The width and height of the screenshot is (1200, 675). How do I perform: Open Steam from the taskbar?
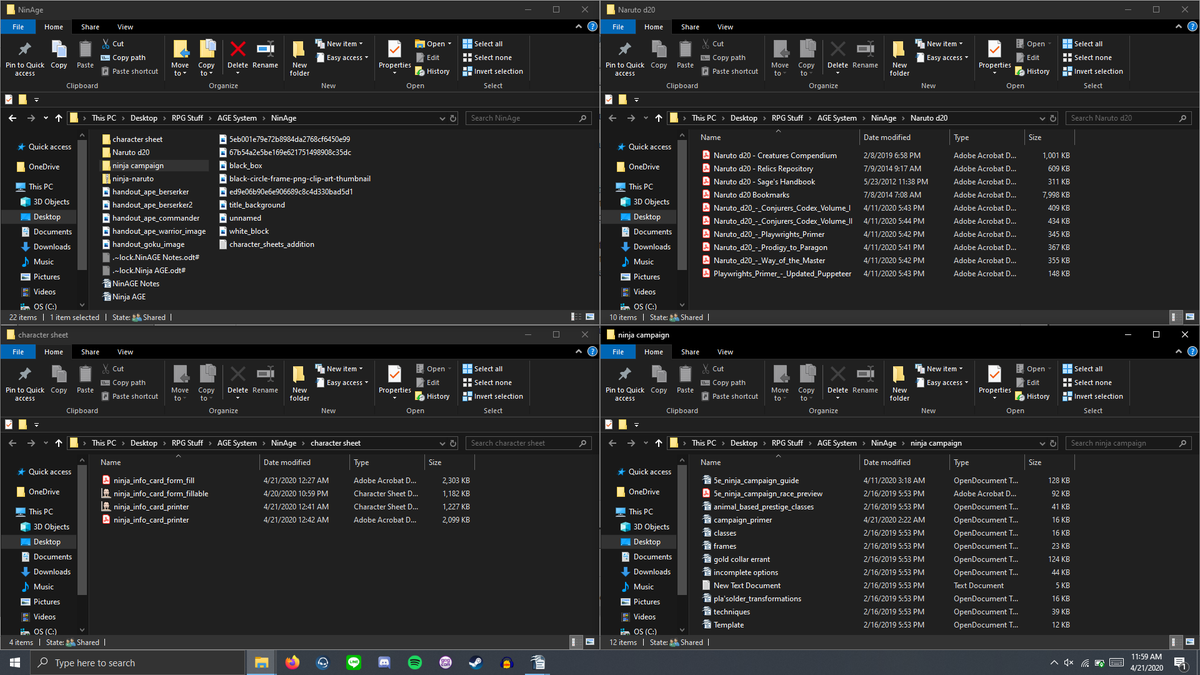pos(476,662)
